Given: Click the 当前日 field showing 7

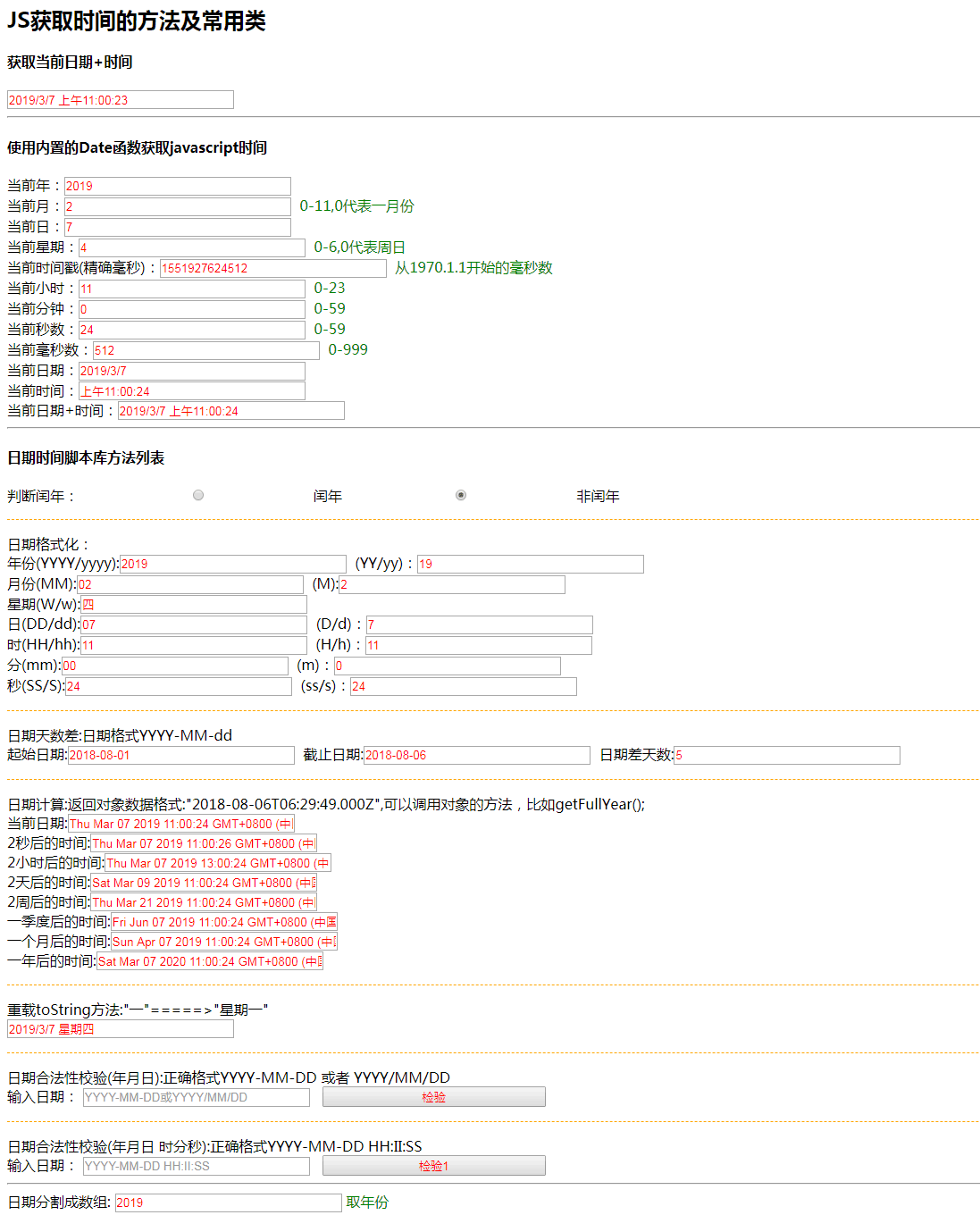Looking at the screenshot, I should [178, 227].
